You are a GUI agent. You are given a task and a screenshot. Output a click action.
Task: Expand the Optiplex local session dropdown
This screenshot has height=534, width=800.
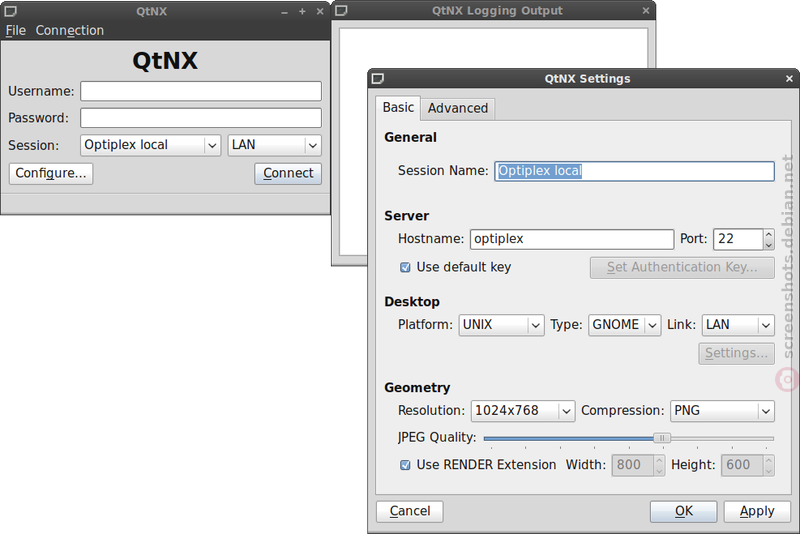(x=151, y=145)
